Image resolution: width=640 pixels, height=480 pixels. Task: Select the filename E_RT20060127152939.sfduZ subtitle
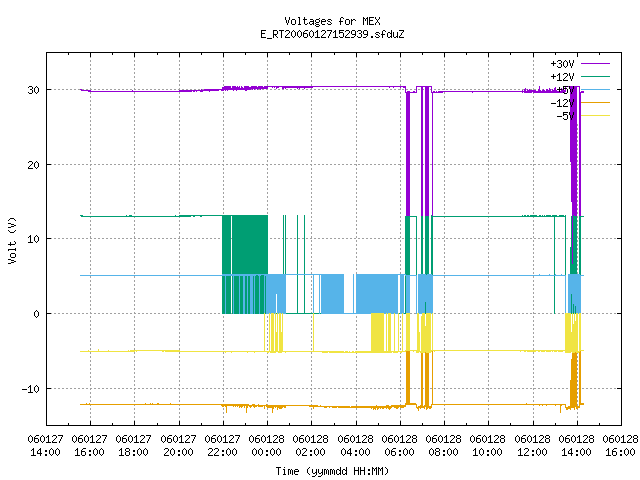click(x=332, y=34)
